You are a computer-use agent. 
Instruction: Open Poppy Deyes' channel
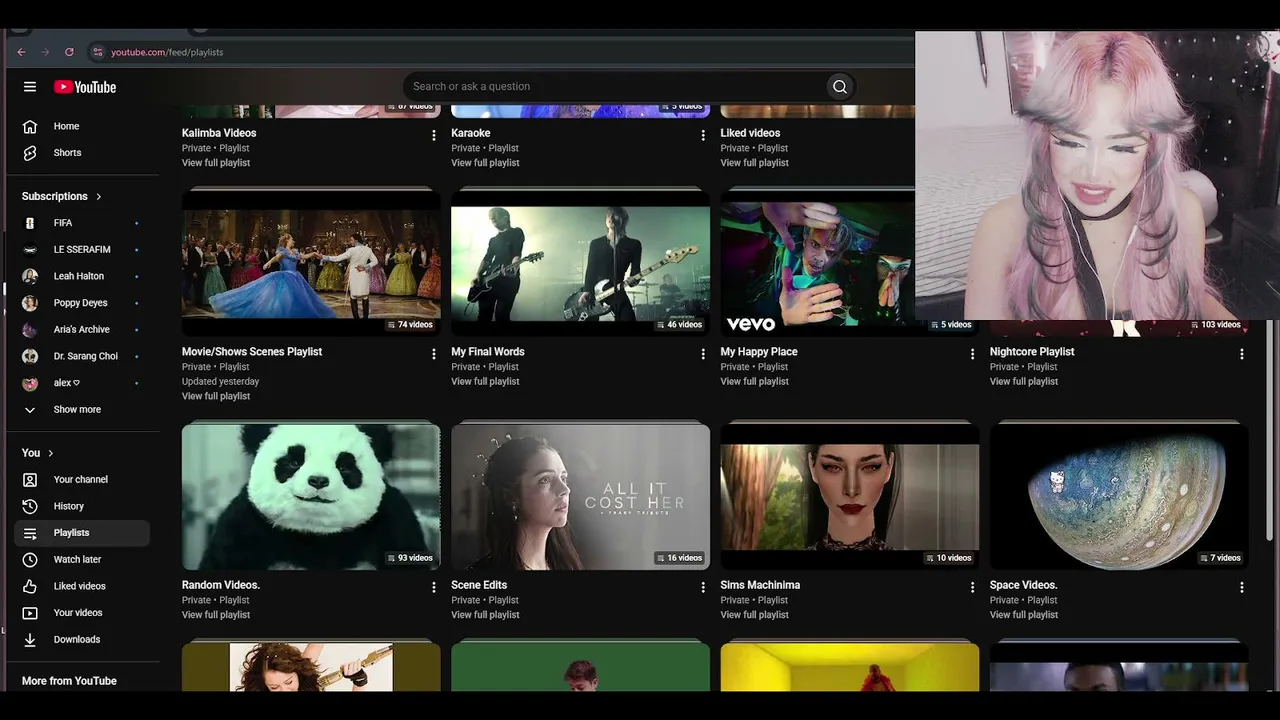[82, 303]
